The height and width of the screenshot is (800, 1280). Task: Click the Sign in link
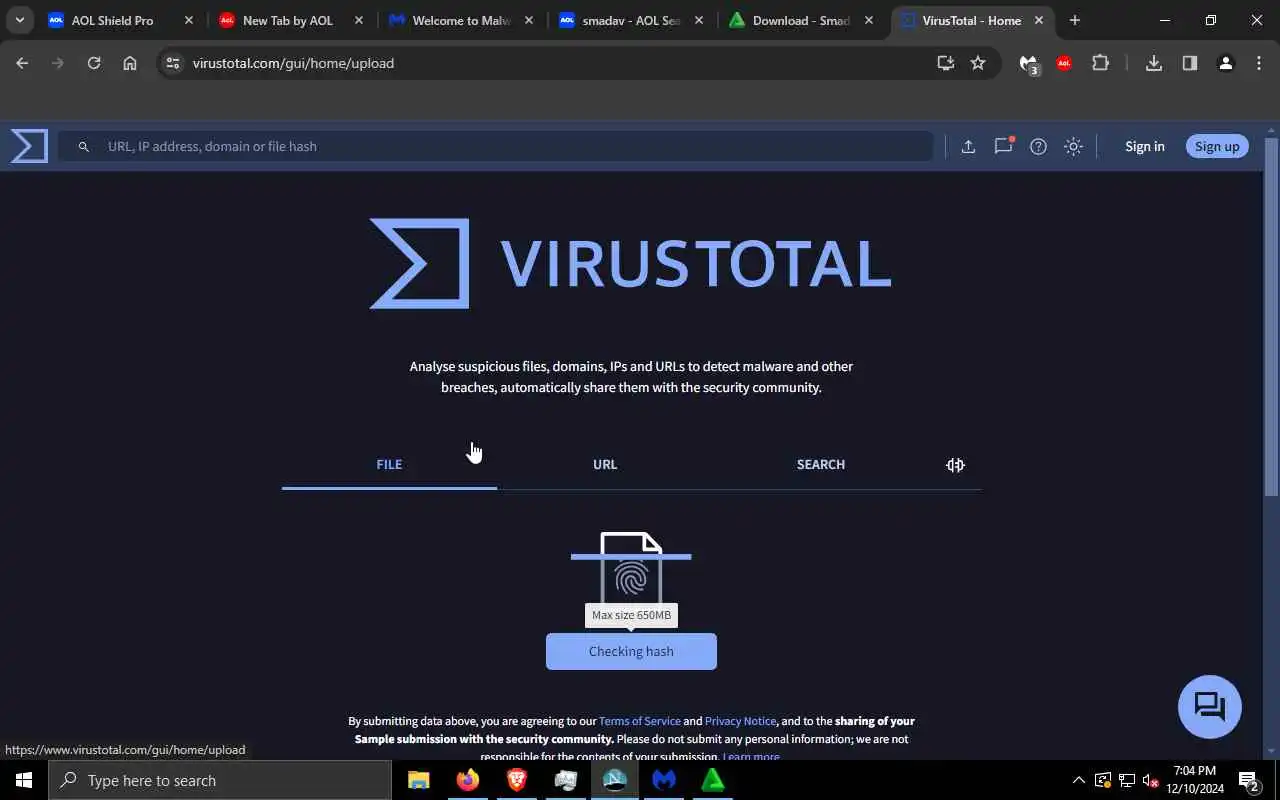1144,146
